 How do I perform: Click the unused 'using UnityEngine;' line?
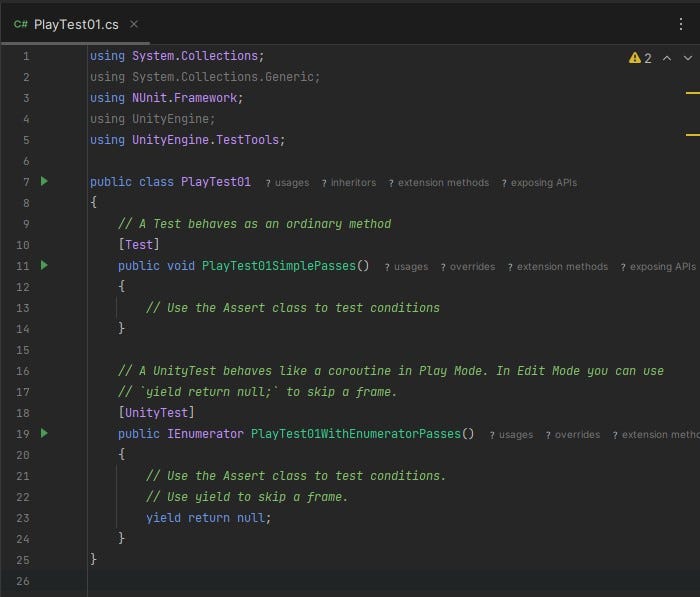pos(152,119)
